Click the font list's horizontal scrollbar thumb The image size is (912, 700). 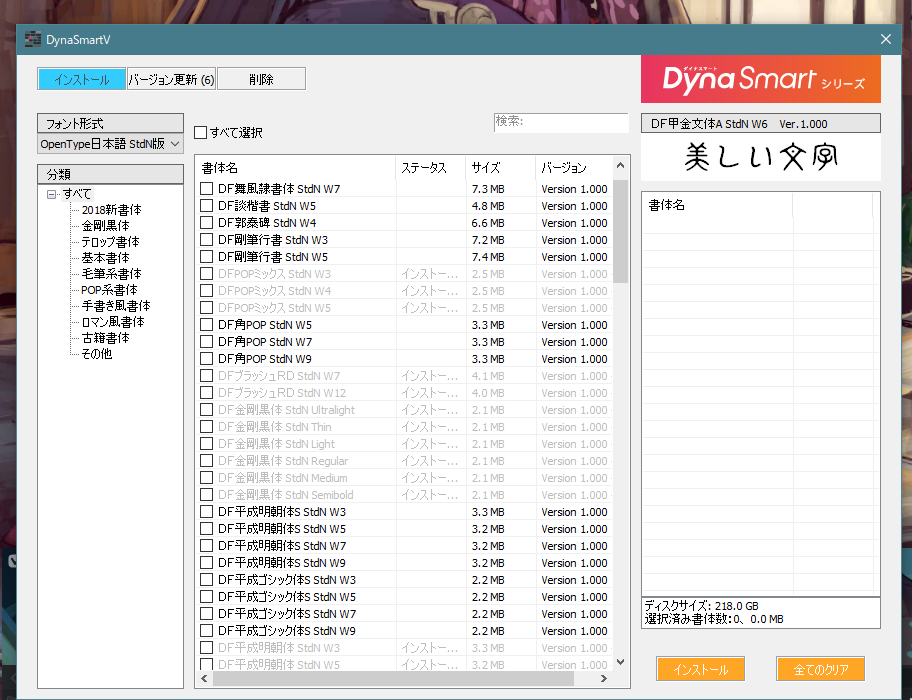point(394,678)
